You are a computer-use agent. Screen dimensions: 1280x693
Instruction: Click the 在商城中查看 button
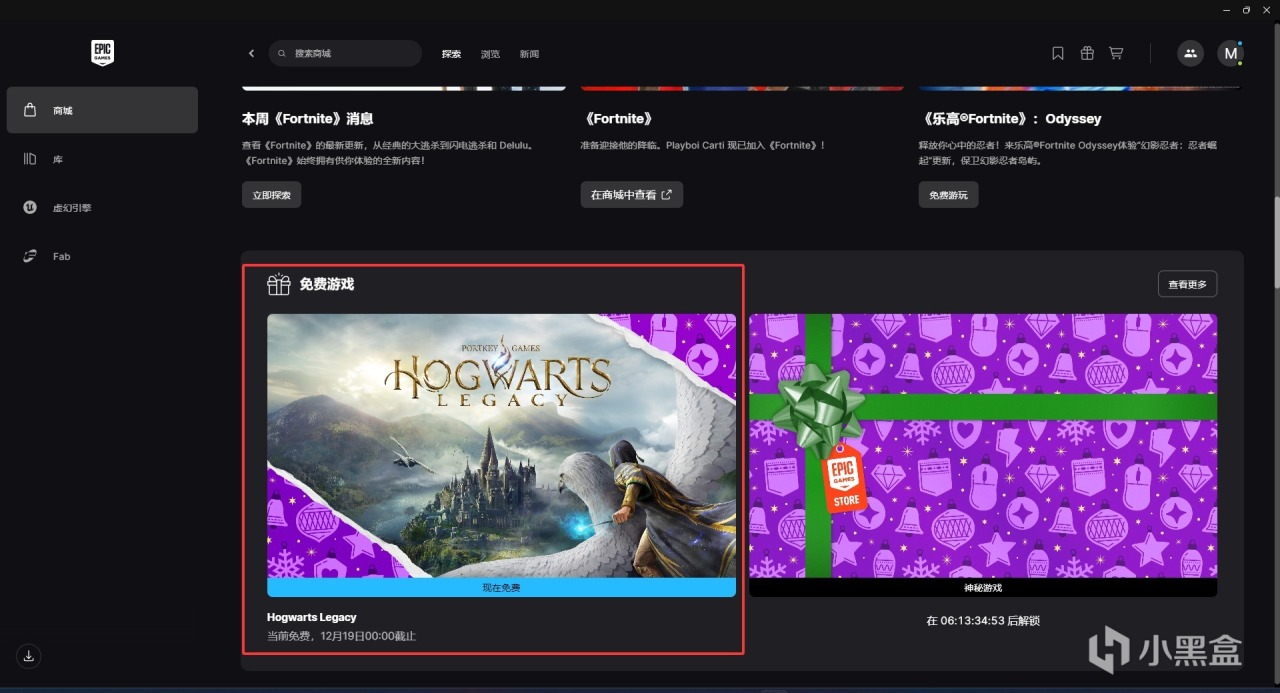pos(631,195)
